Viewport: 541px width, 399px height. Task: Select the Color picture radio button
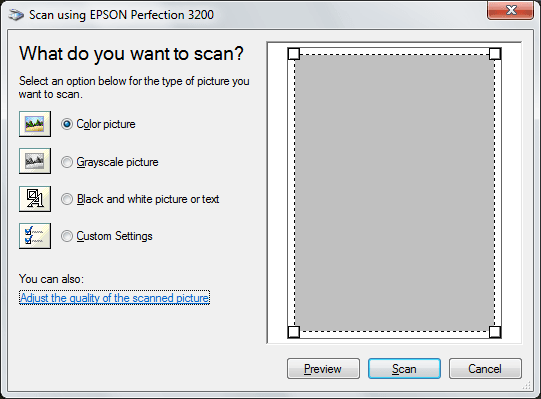pos(67,124)
